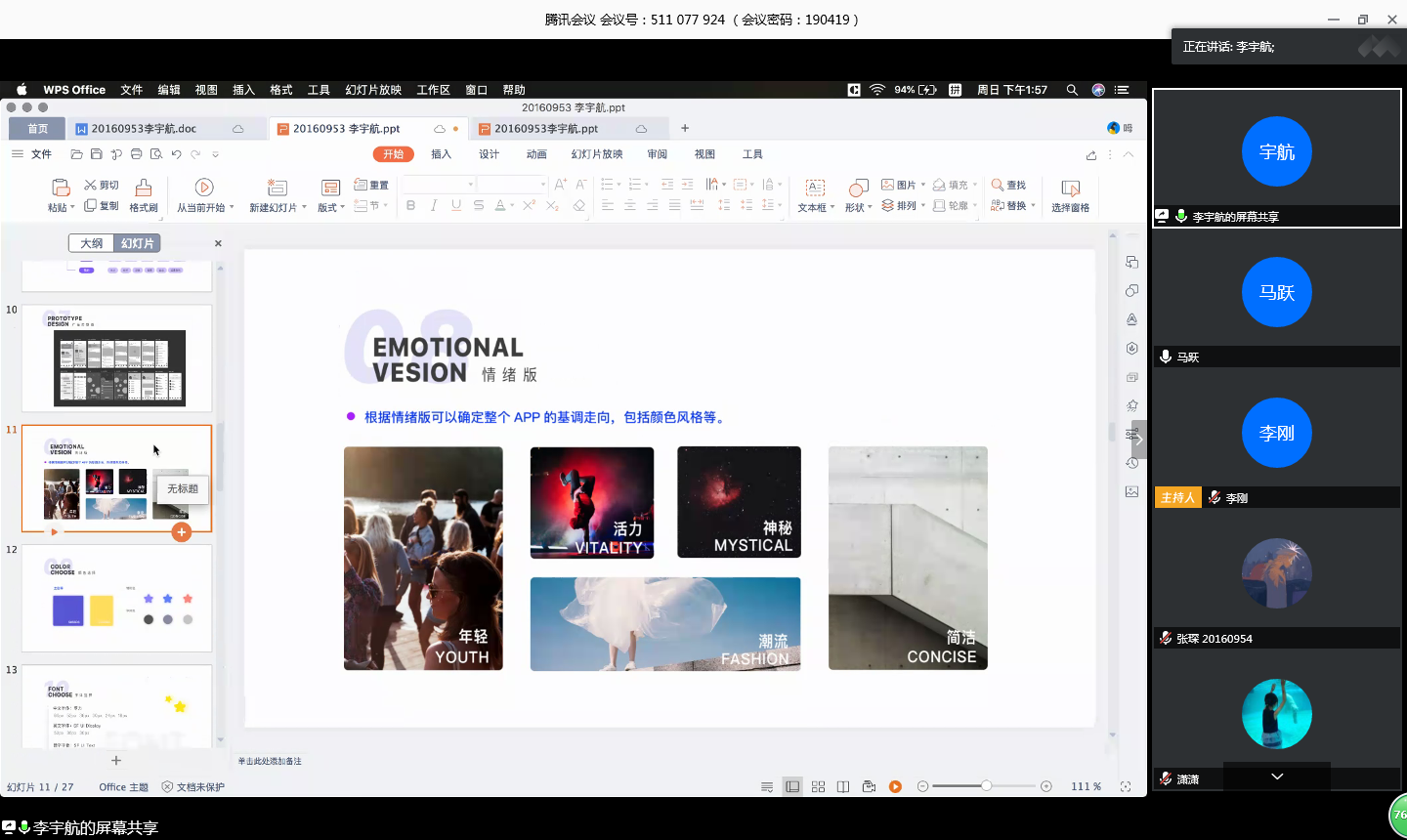Click the zoom slider handle in status bar
The height and width of the screenshot is (840, 1407).
pyautogui.click(x=986, y=786)
